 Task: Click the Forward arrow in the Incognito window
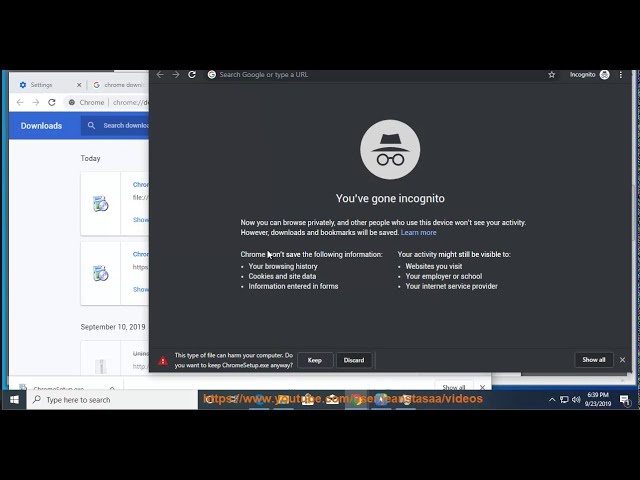[176, 75]
